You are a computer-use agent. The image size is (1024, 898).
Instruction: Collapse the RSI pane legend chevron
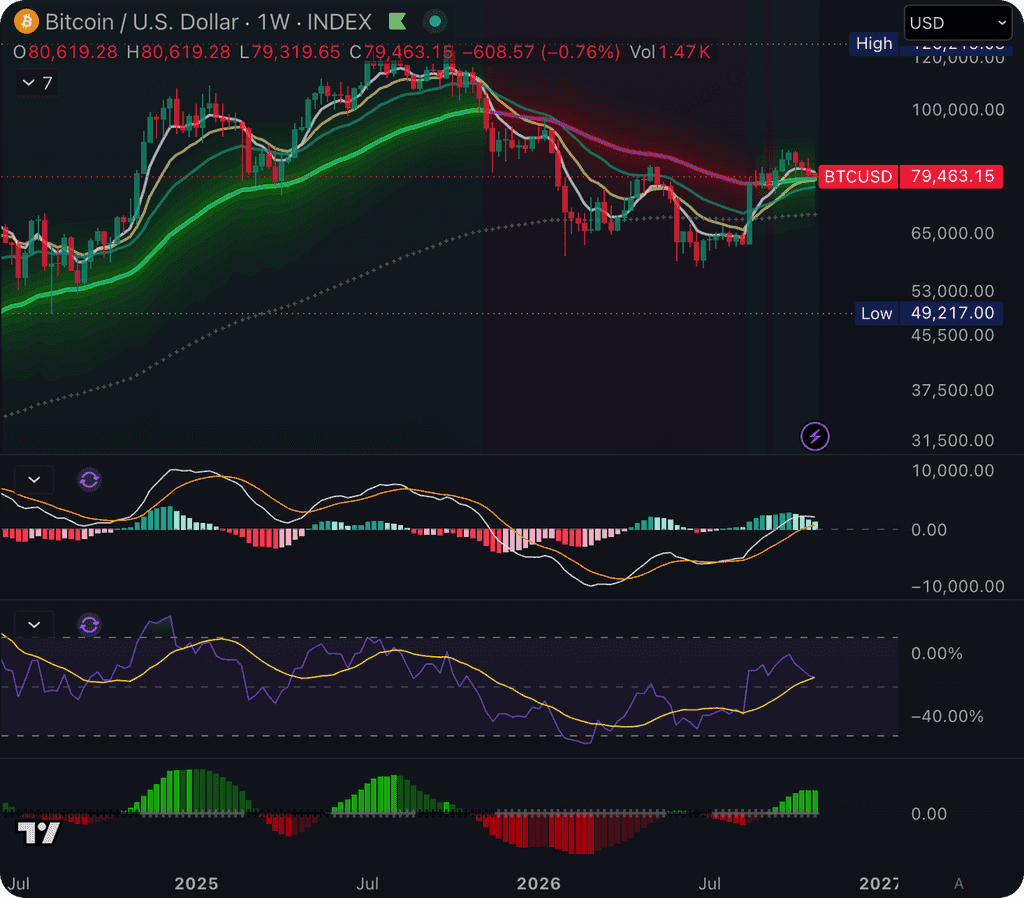34,625
